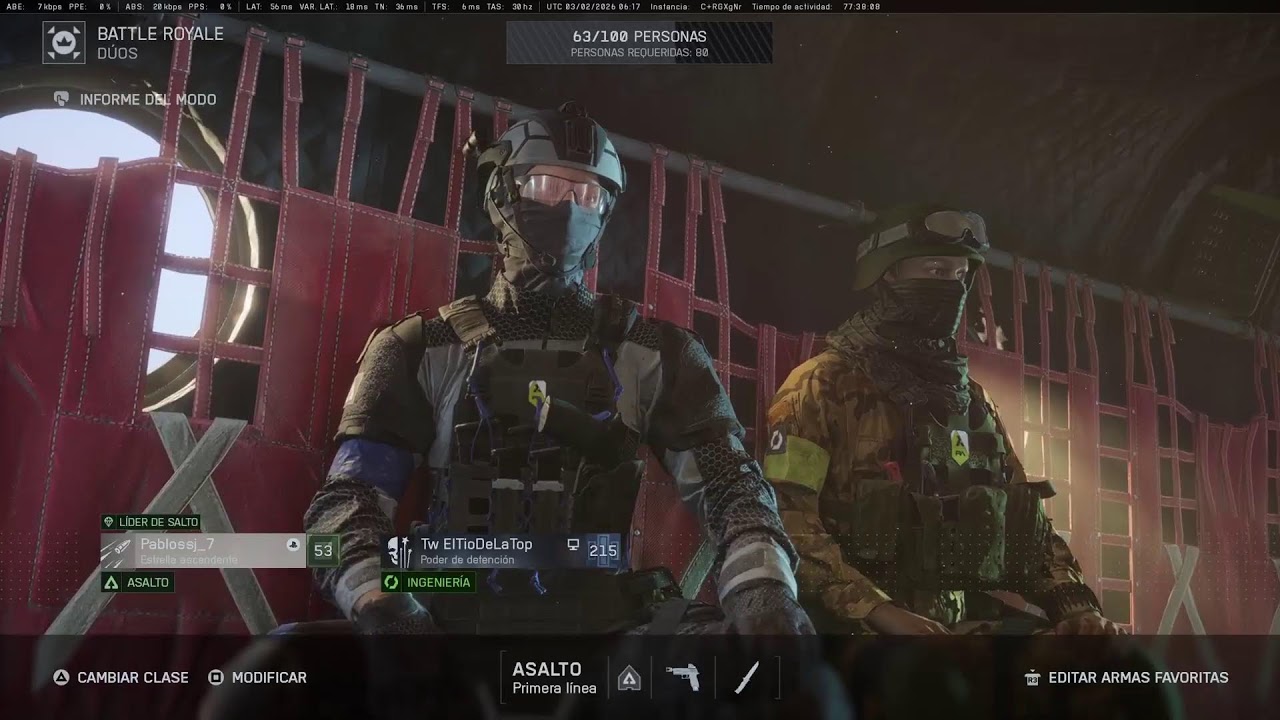Click the square button icon for Modificar
This screenshot has height=720, width=1280.
(x=215, y=677)
